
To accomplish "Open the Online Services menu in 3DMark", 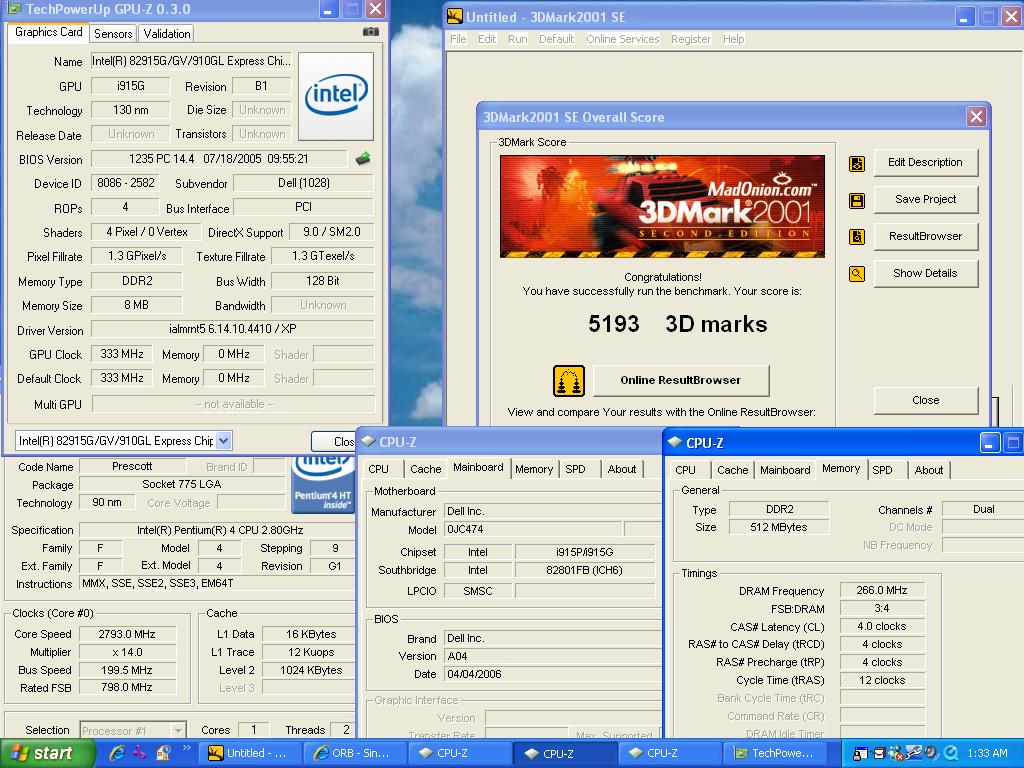I will [622, 39].
